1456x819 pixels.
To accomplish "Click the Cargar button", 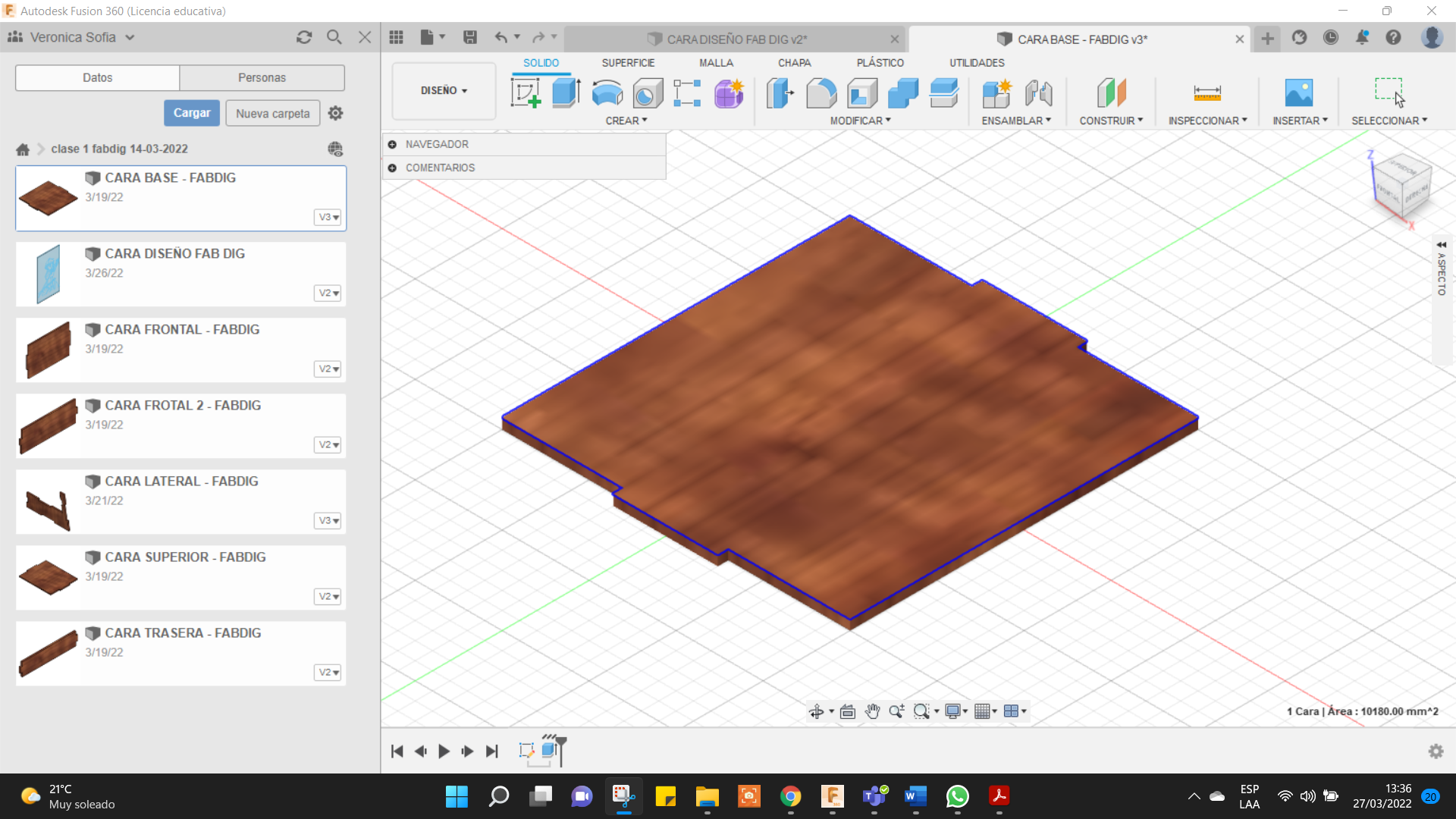I will tap(192, 113).
